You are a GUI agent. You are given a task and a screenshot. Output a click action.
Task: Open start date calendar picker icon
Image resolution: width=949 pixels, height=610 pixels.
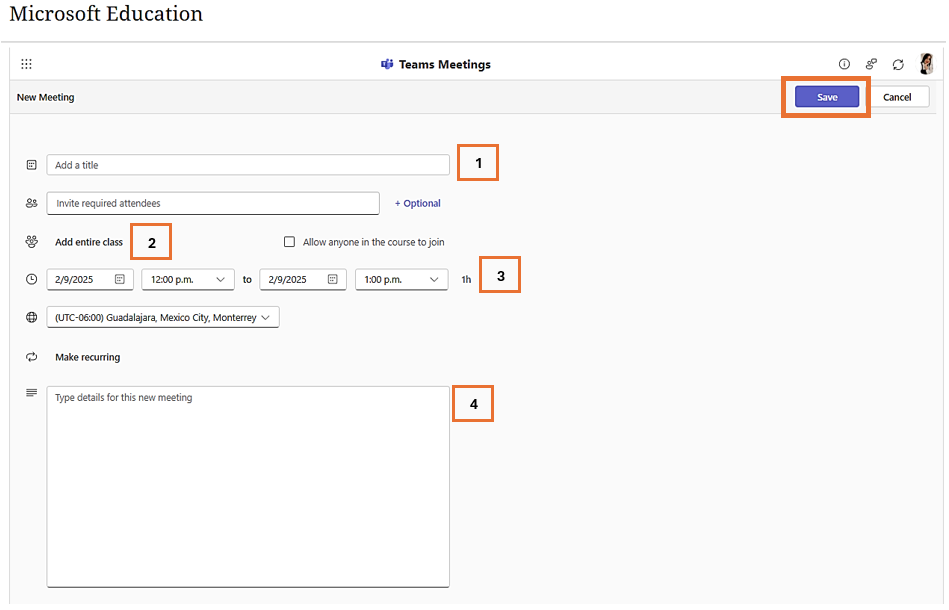coord(120,279)
